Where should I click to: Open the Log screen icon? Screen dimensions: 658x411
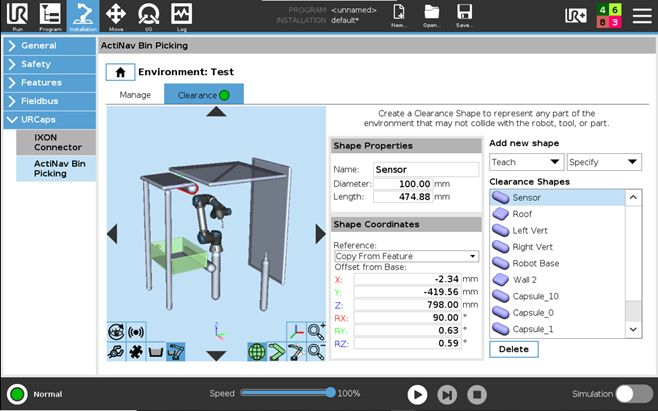(181, 16)
